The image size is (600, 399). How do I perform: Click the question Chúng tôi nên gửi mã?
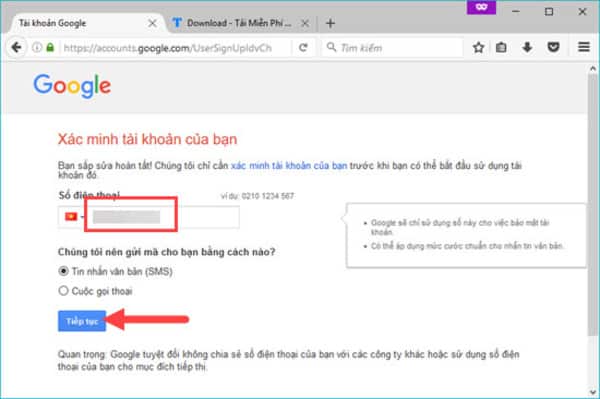[166, 252]
